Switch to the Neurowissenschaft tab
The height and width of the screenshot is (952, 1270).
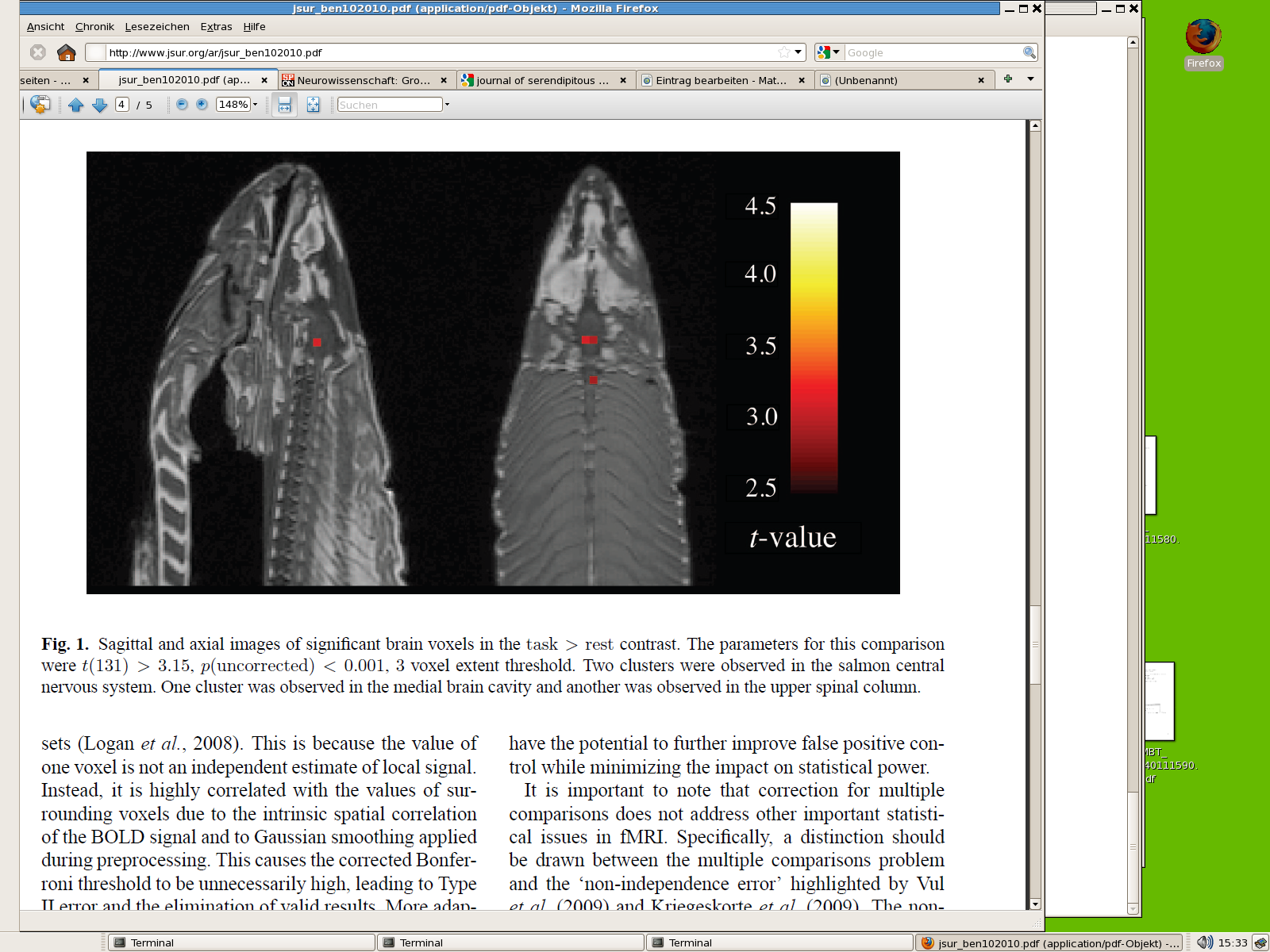point(363,80)
